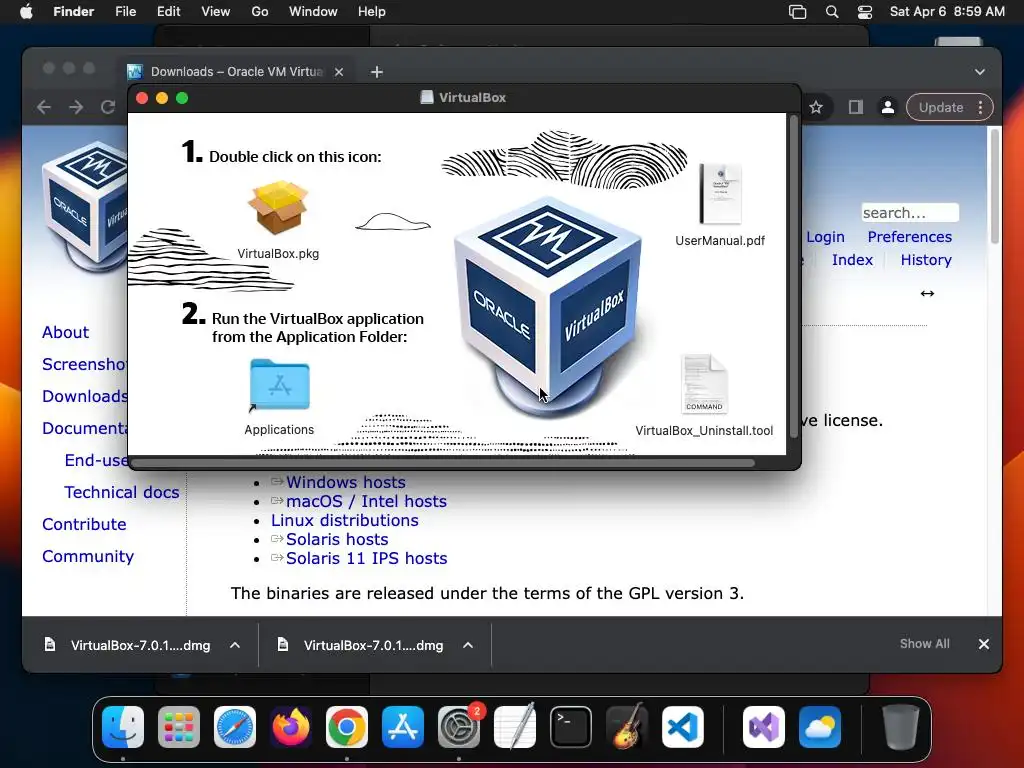This screenshot has width=1024, height=768.
Task: Launch Firefox from the Dock
Action: 291,727
